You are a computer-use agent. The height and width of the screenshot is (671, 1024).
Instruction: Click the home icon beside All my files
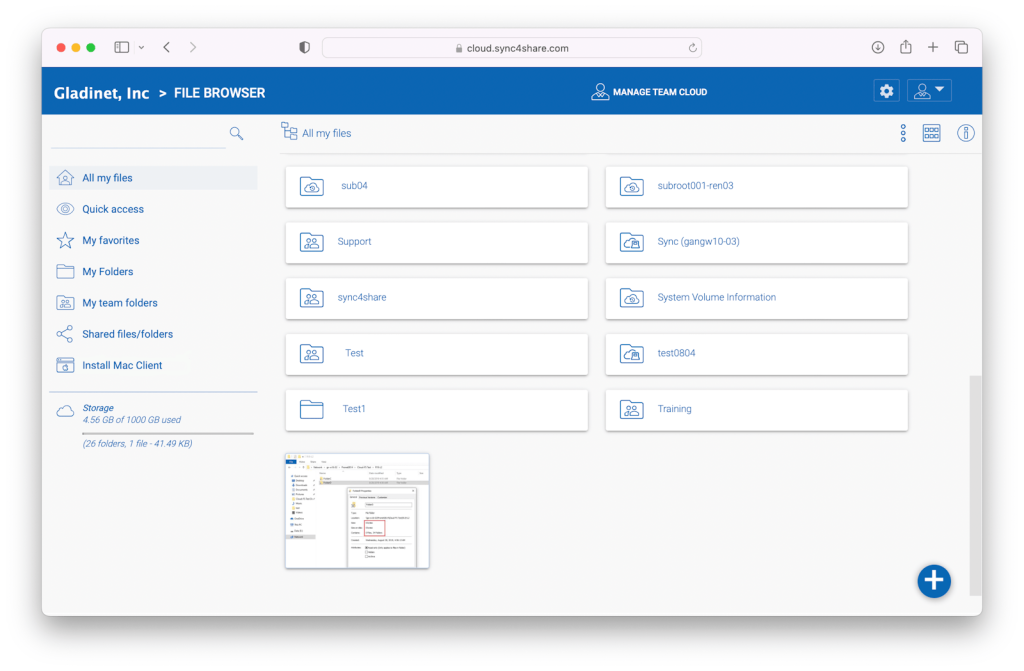pos(65,177)
